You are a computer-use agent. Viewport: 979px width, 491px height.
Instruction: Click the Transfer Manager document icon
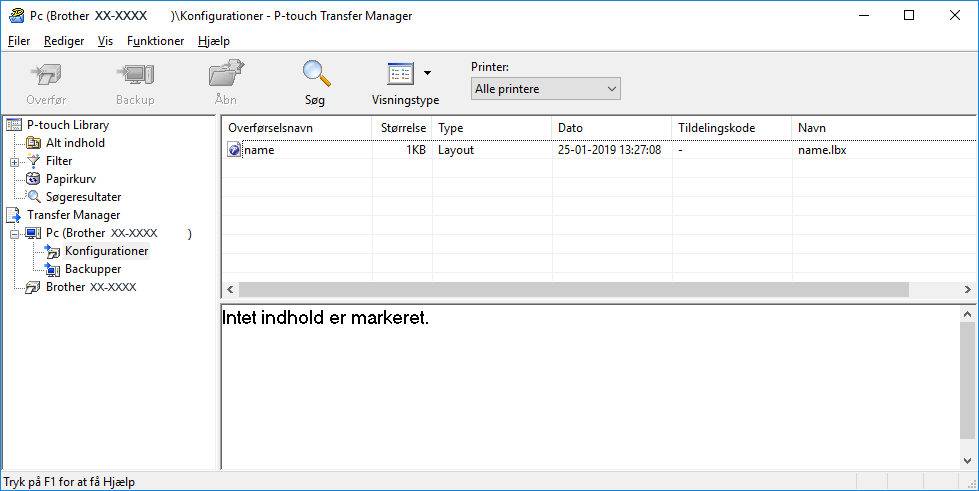14,216
